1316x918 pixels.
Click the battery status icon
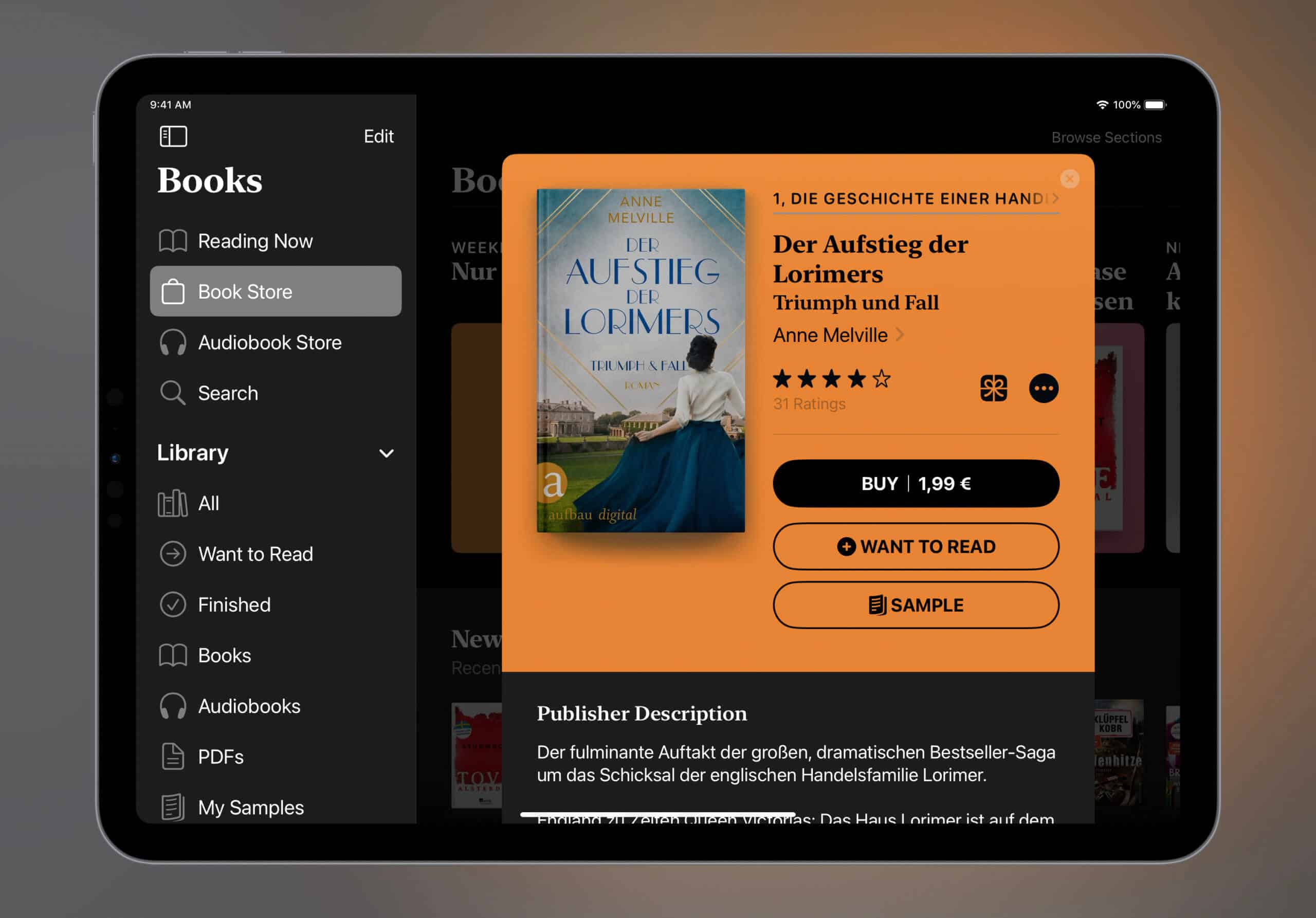[1155, 105]
